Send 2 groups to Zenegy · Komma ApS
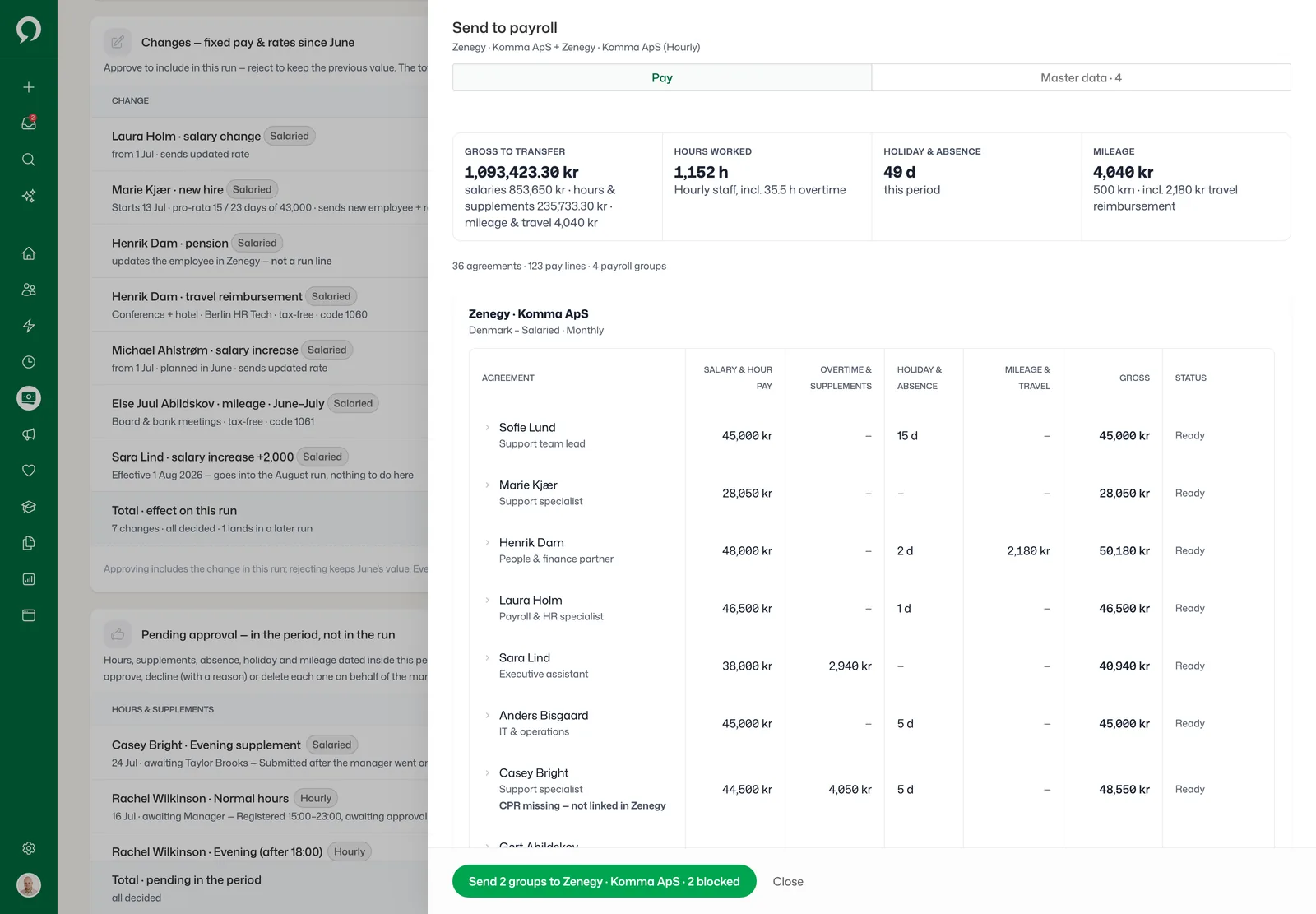 [x=605, y=881]
